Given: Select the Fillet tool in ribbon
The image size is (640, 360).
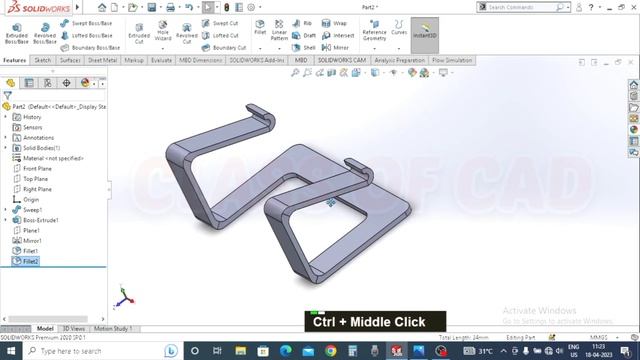Looking at the screenshot, I should click(x=260, y=27).
